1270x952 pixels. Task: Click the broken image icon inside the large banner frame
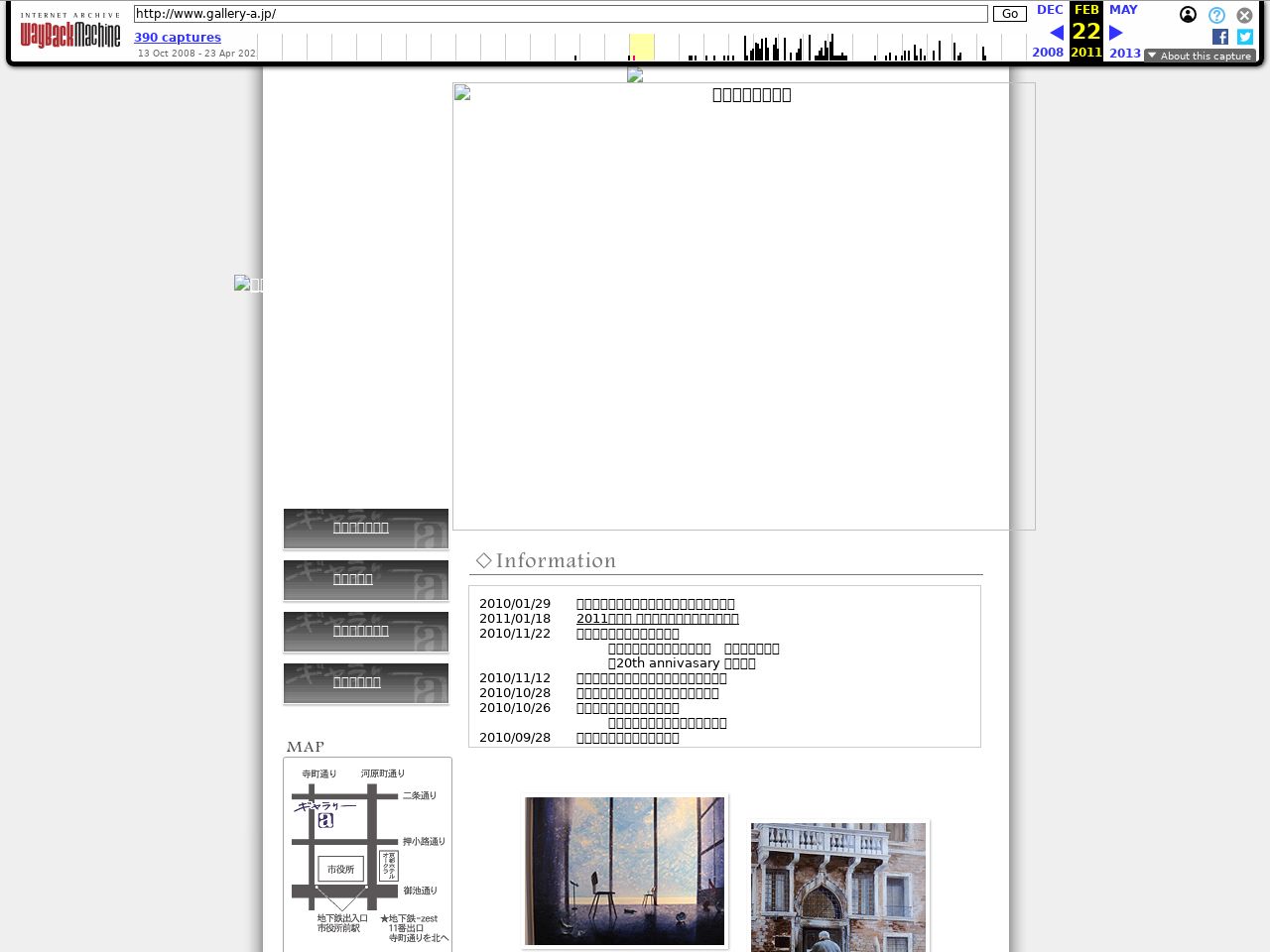click(462, 93)
